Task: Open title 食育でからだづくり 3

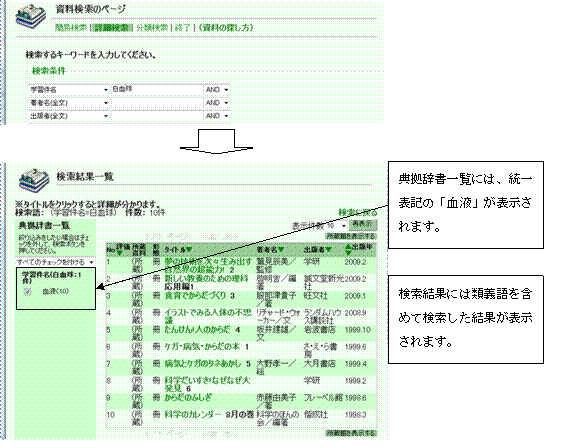Action: click(x=200, y=296)
